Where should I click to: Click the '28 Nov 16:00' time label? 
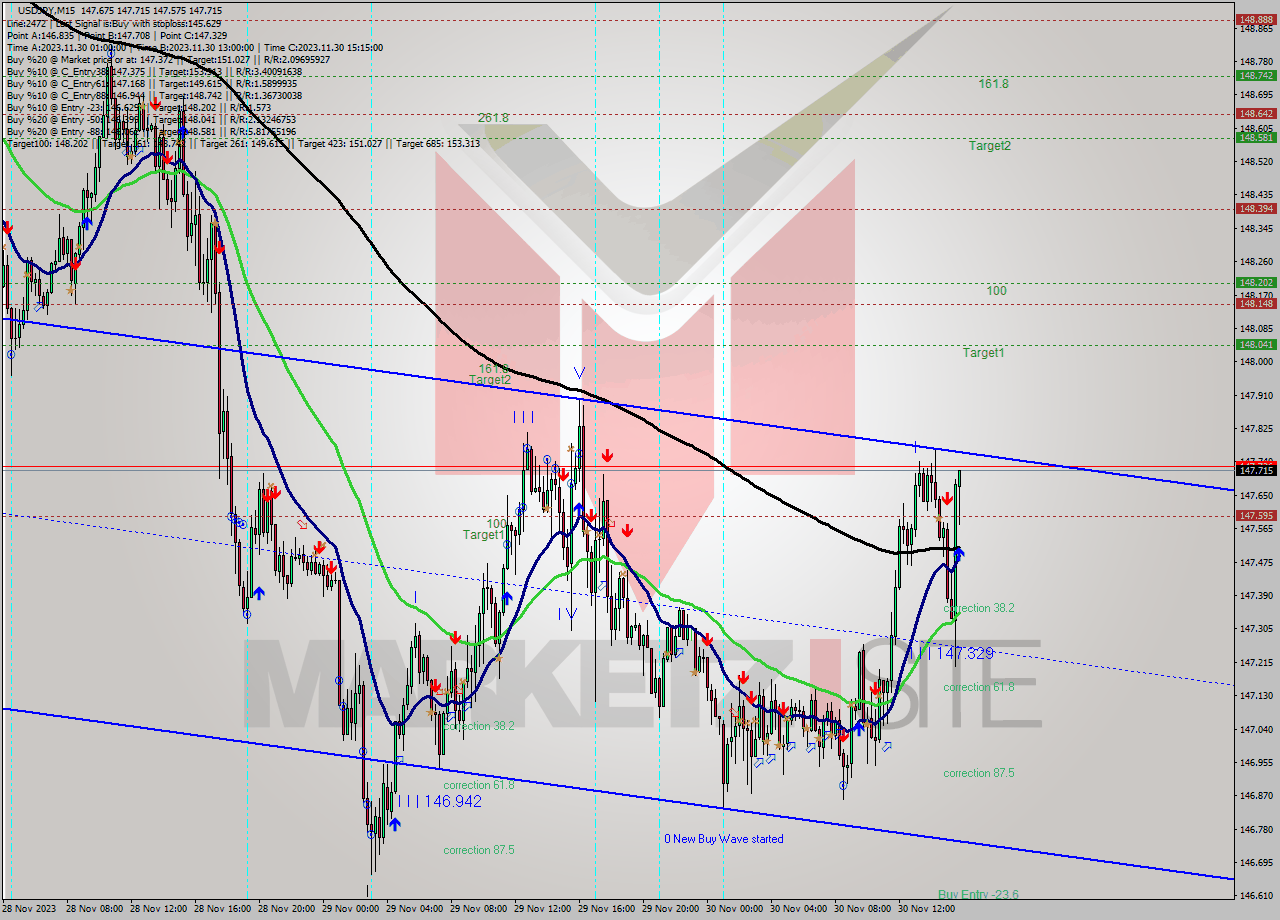click(223, 910)
